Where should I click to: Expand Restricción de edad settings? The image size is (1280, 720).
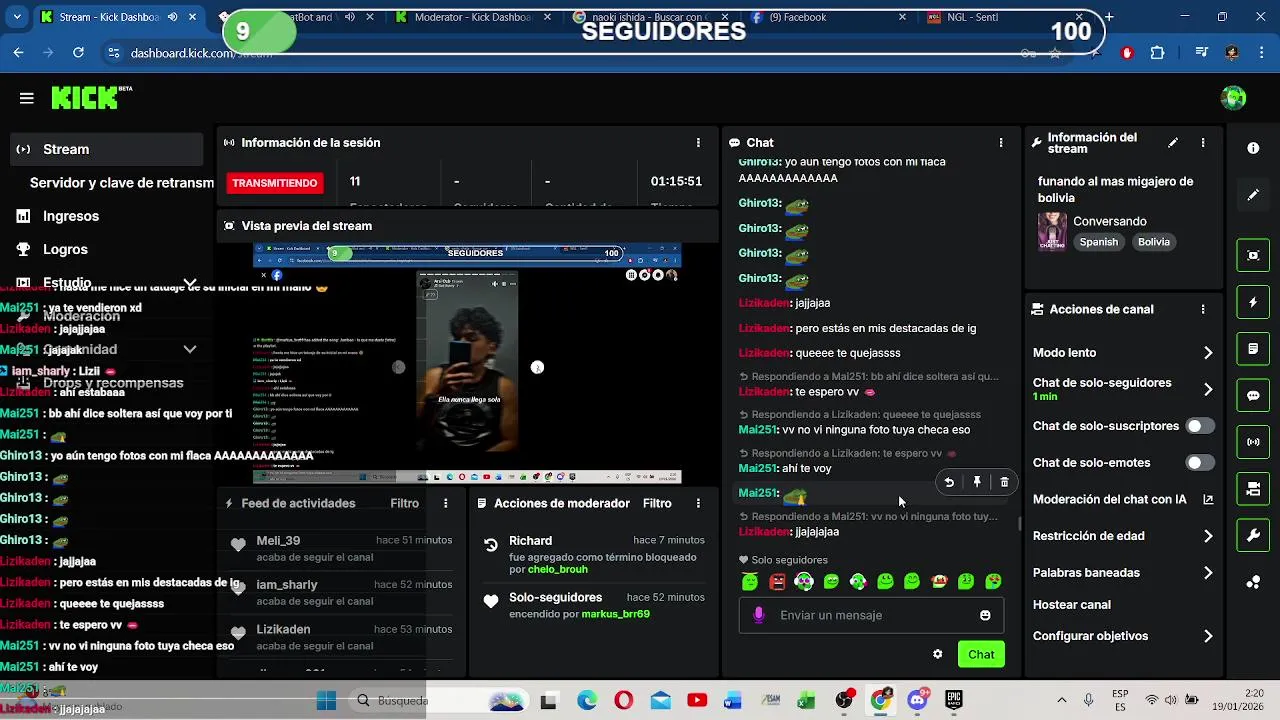[x=1208, y=536]
